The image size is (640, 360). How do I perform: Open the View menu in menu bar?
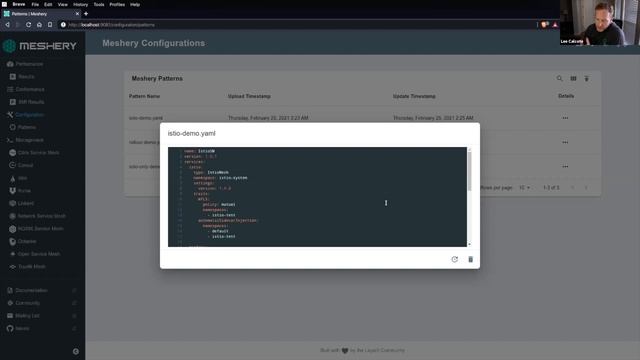coord(62,4)
